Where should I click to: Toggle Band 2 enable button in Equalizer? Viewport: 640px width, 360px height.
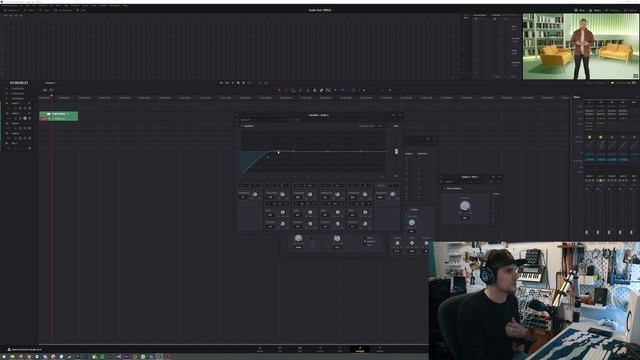271,186
